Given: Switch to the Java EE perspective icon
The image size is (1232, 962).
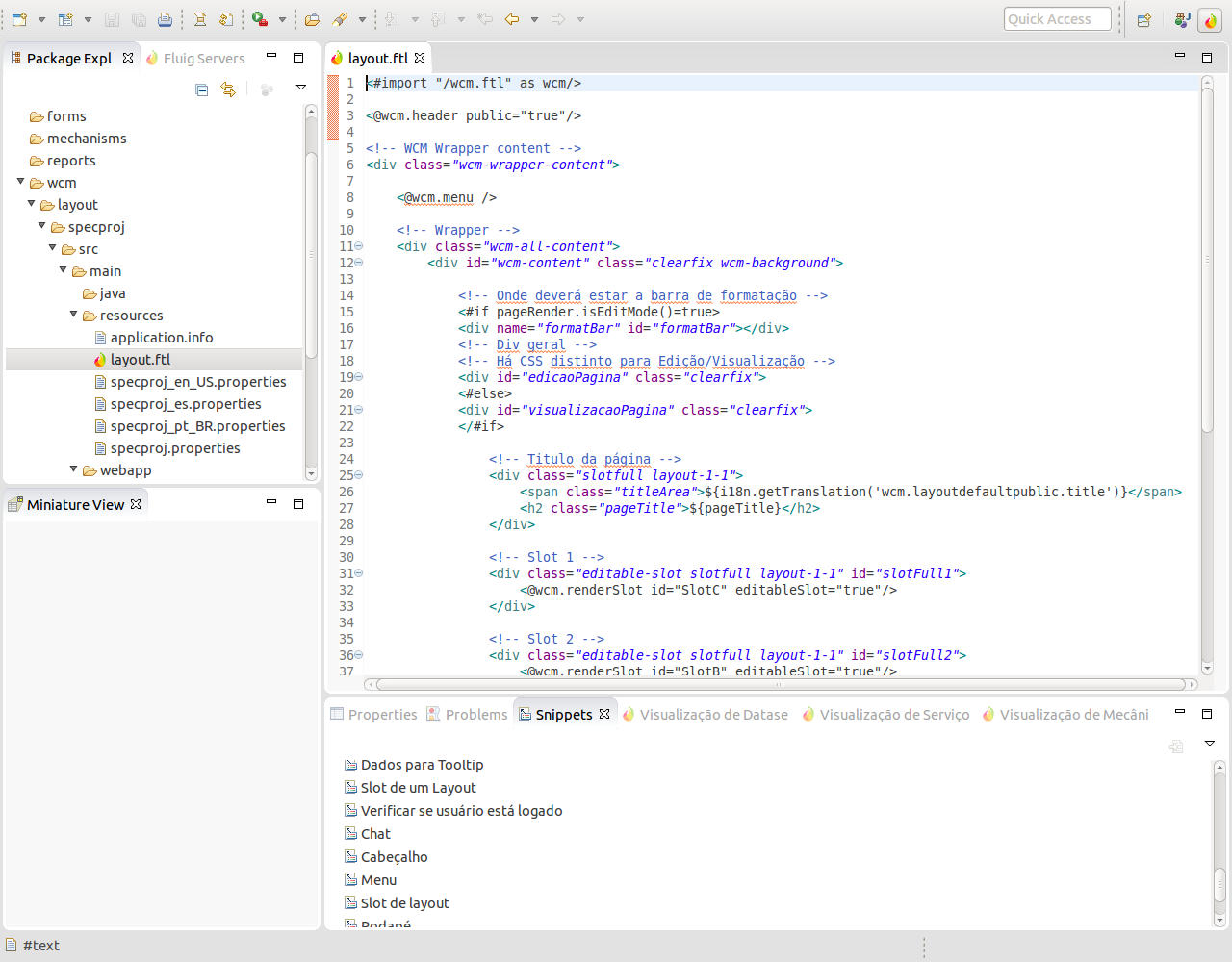Looking at the screenshot, I should coord(1182,19).
